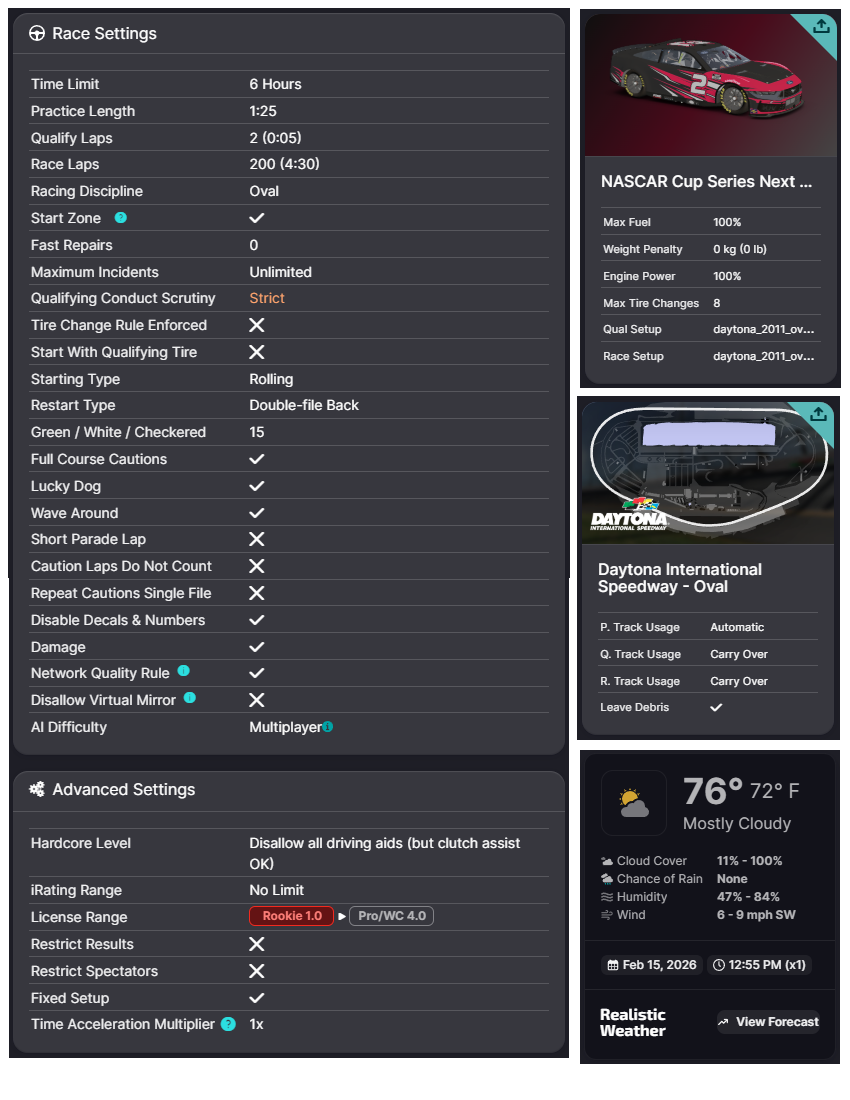Click the Strict qualifying scrutiny value
850x1100 pixels.
(x=267, y=298)
